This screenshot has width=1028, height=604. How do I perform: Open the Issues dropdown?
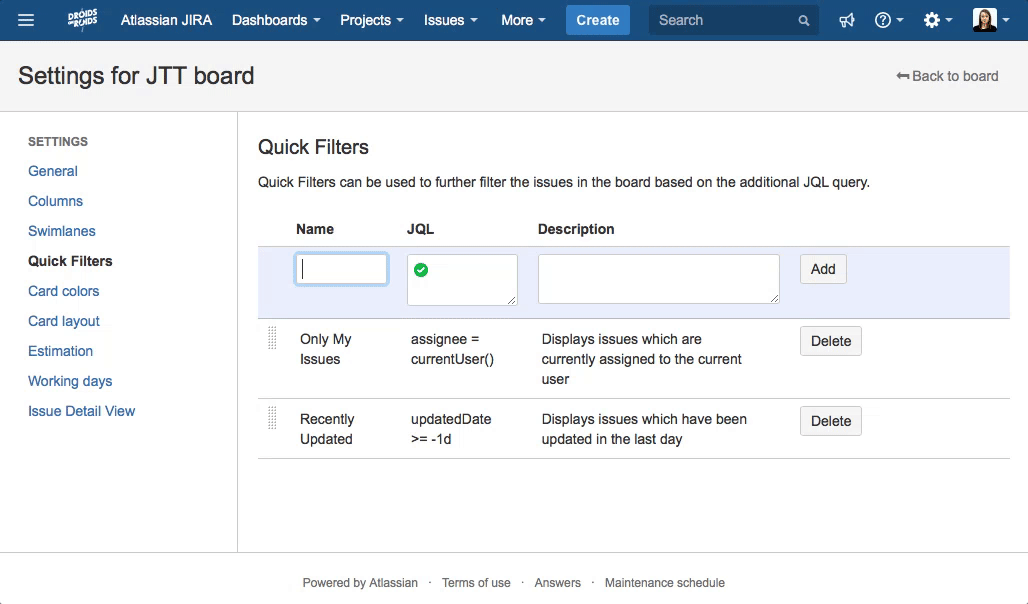[x=444, y=20]
